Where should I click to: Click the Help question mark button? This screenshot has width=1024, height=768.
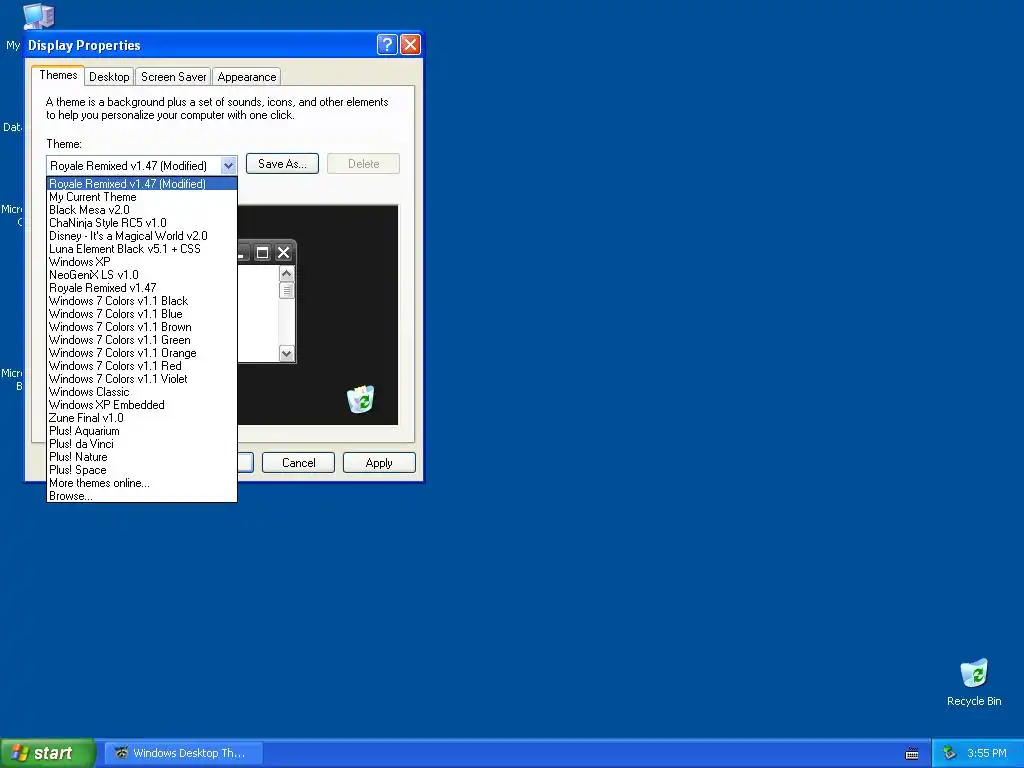pyautogui.click(x=387, y=44)
